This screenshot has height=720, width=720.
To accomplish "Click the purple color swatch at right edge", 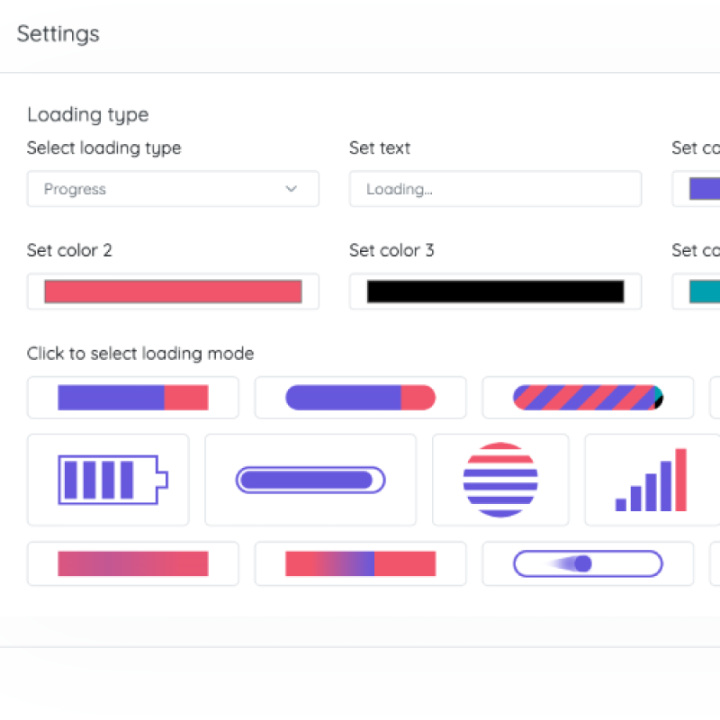I will pyautogui.click(x=705, y=189).
